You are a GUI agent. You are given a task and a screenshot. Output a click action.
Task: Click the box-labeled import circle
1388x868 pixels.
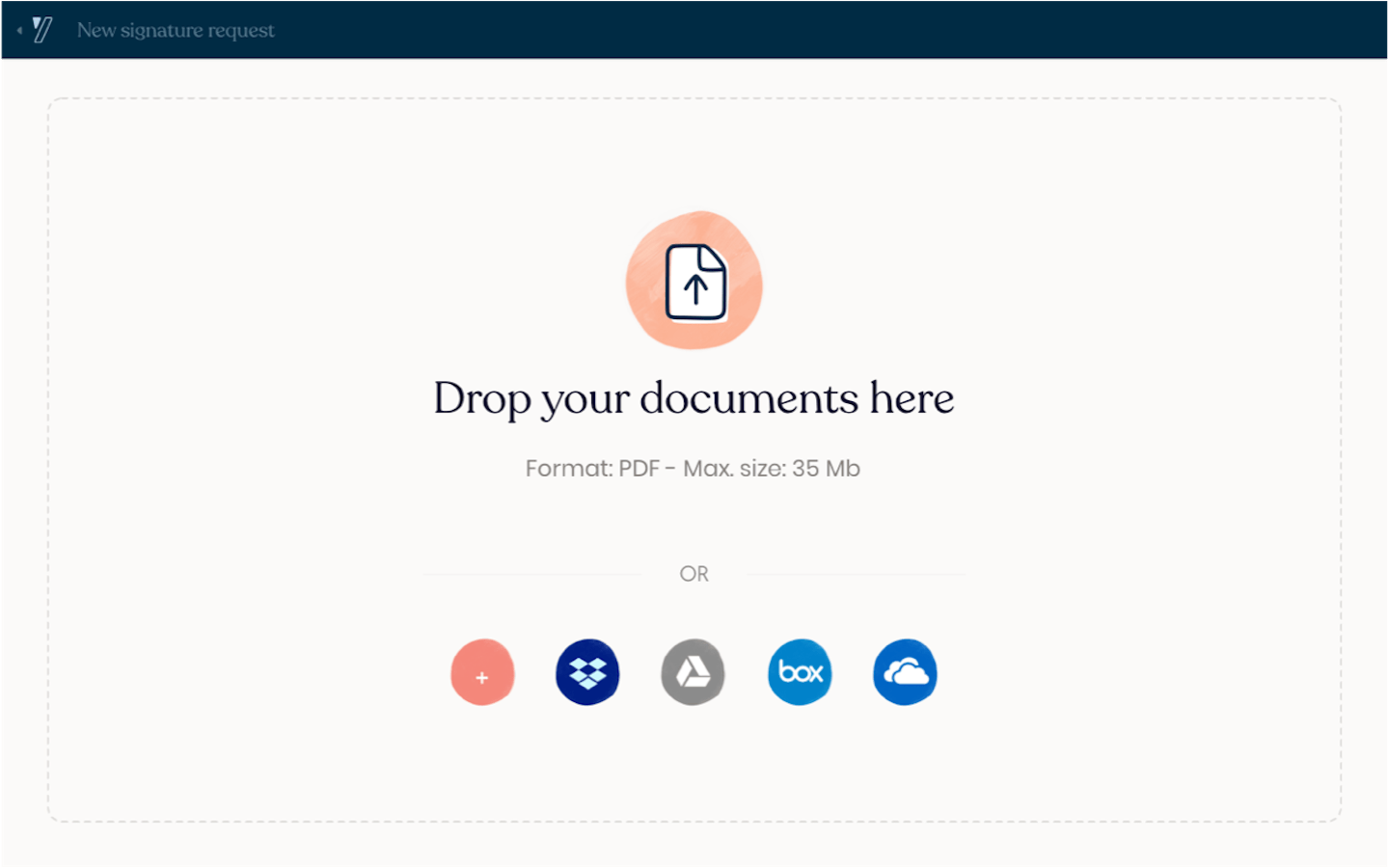799,672
